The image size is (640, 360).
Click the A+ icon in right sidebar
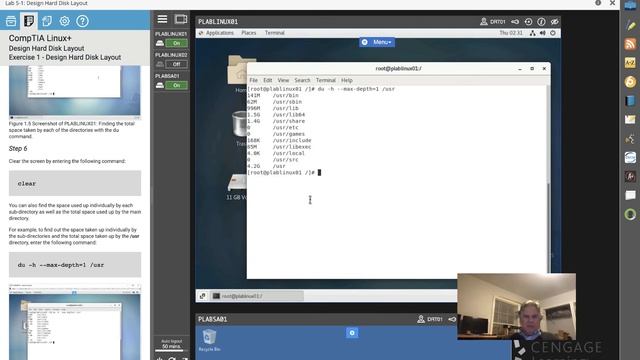coord(630,176)
